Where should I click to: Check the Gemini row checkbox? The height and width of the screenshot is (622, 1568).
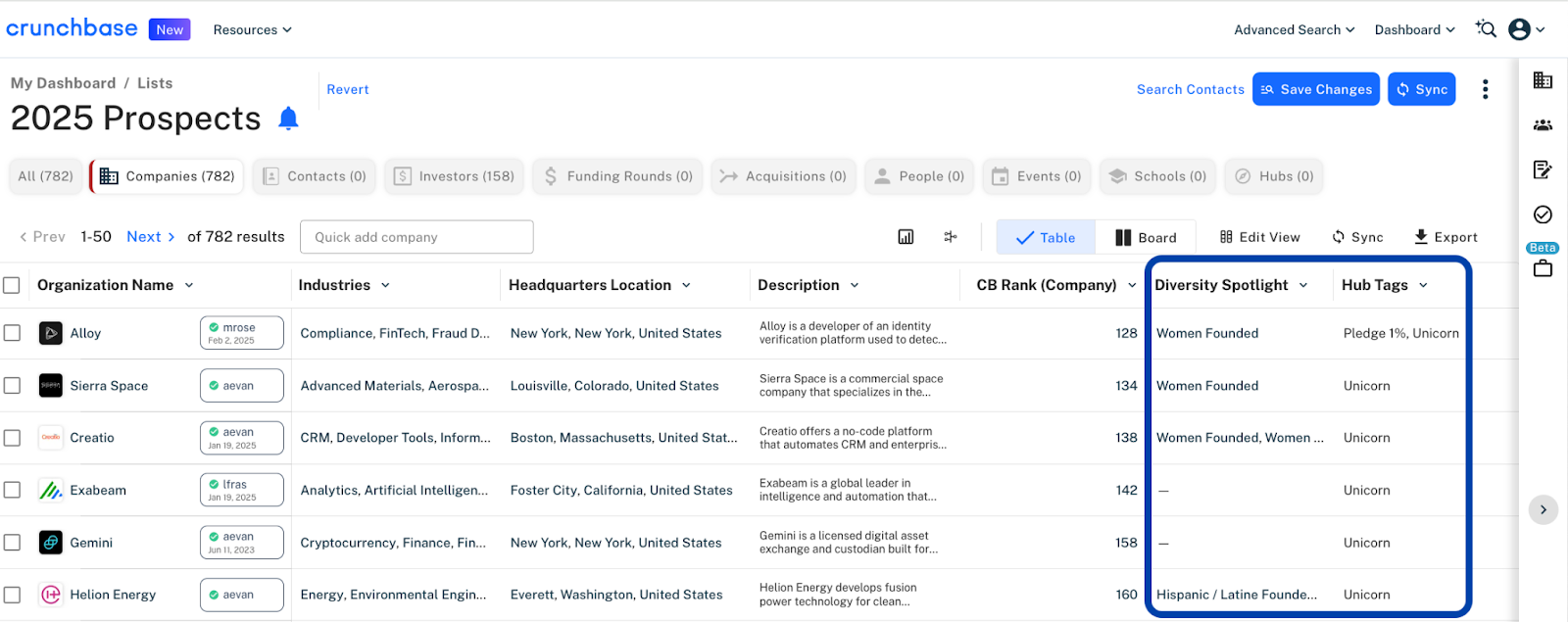point(12,543)
